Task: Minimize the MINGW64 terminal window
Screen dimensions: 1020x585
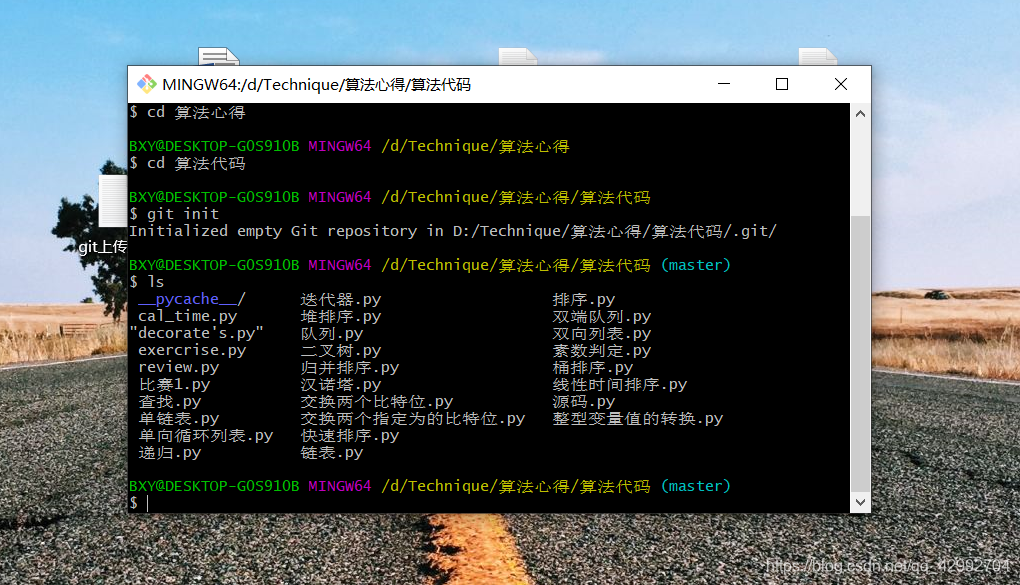Action: pyautogui.click(x=724, y=84)
